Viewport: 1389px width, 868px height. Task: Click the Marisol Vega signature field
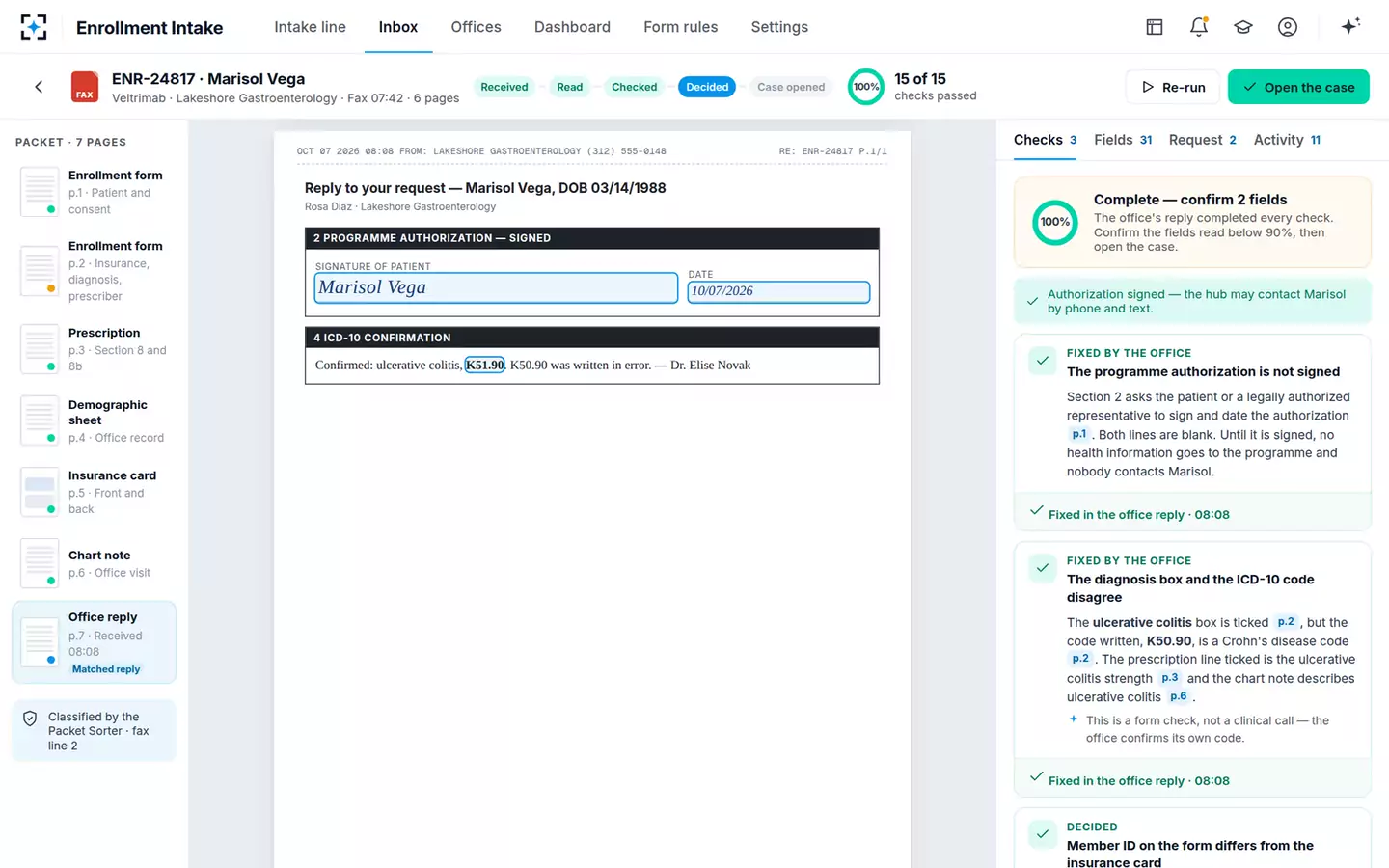[496, 287]
